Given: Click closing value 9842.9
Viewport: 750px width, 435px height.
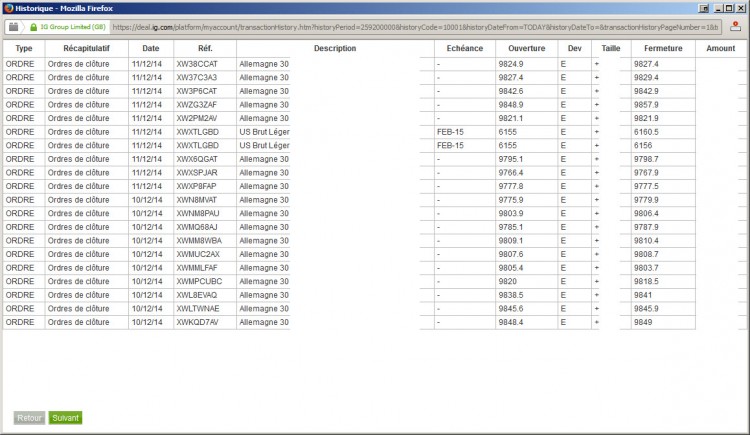Looking at the screenshot, I should 646,91.
